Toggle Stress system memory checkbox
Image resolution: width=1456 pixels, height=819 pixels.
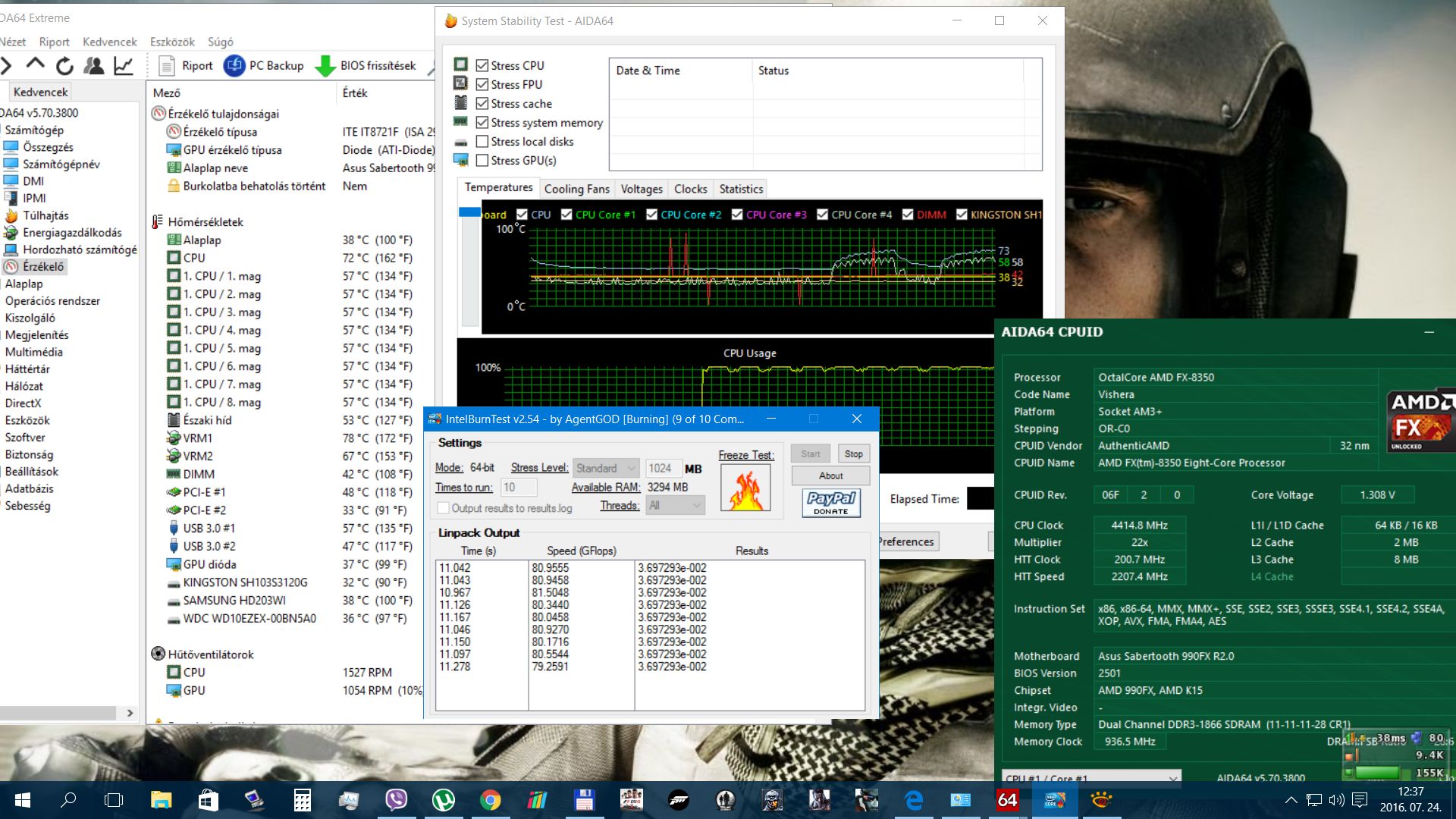pos(482,122)
